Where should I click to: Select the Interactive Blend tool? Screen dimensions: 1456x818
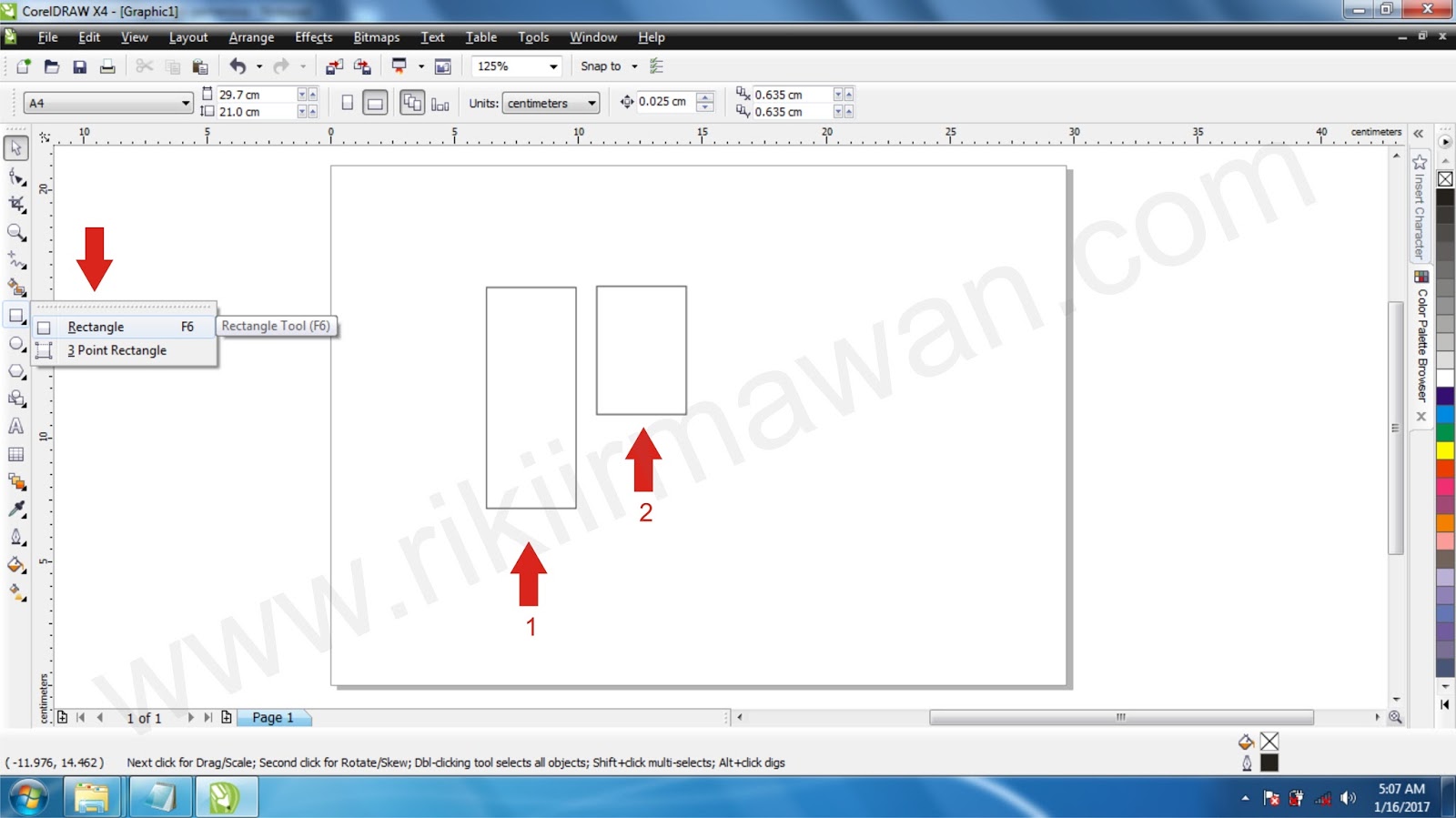[x=16, y=481]
